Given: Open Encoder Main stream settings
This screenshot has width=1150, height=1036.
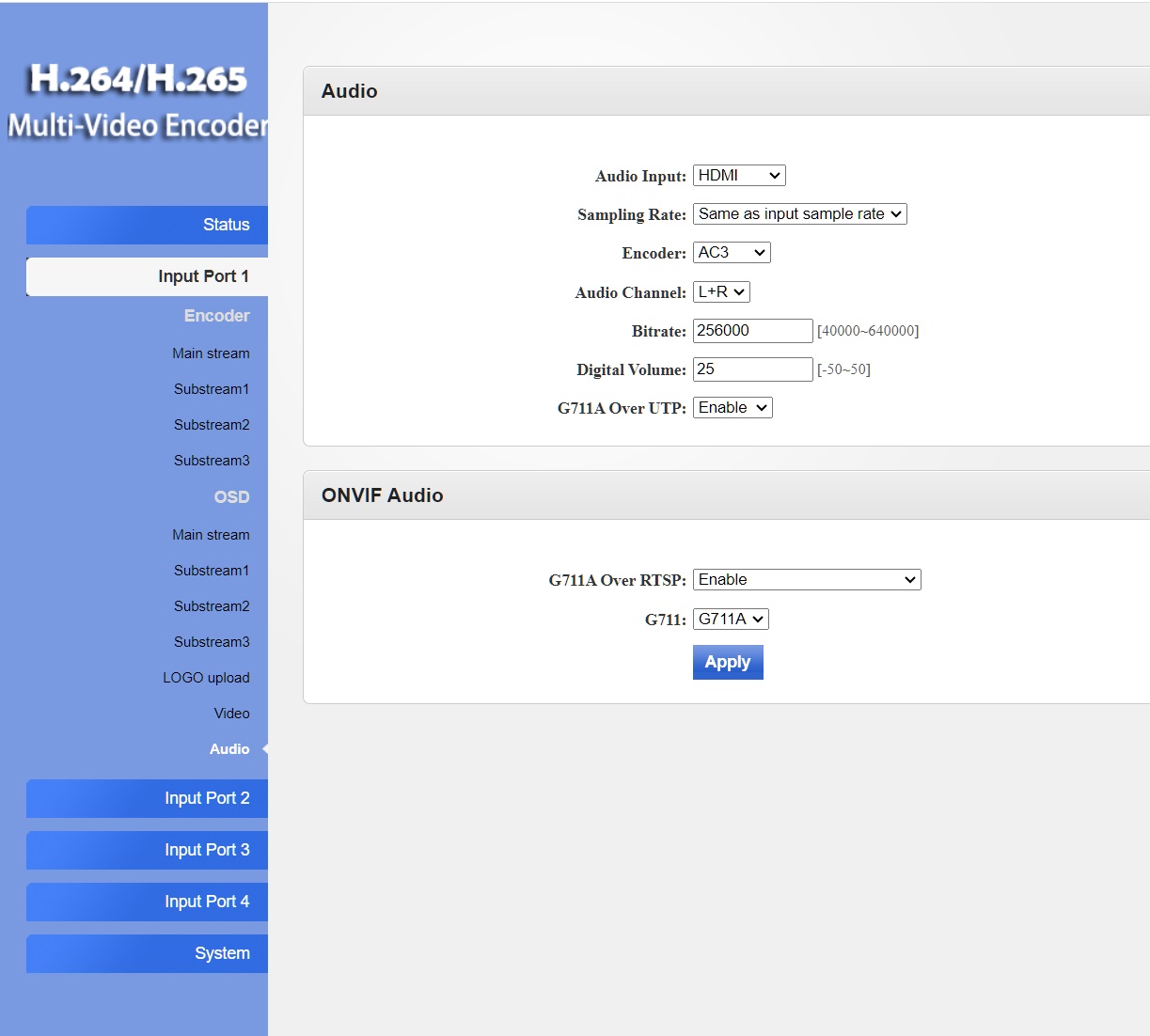Looking at the screenshot, I should 211,353.
